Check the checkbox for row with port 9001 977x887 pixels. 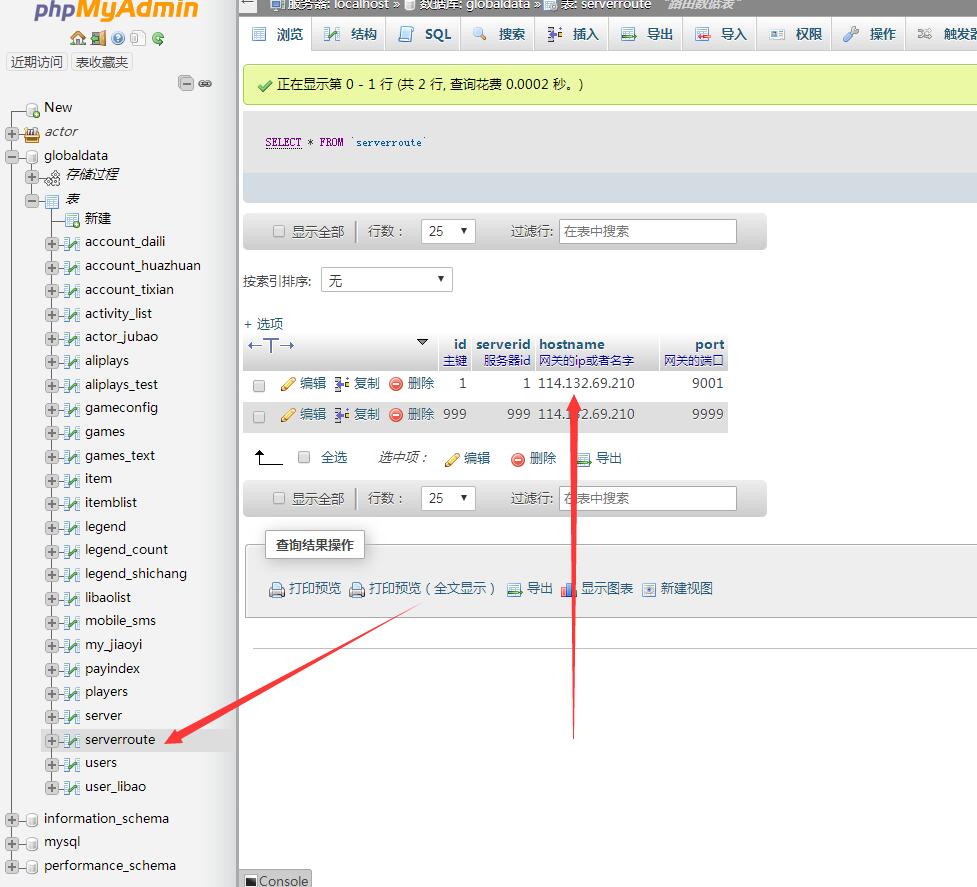259,385
